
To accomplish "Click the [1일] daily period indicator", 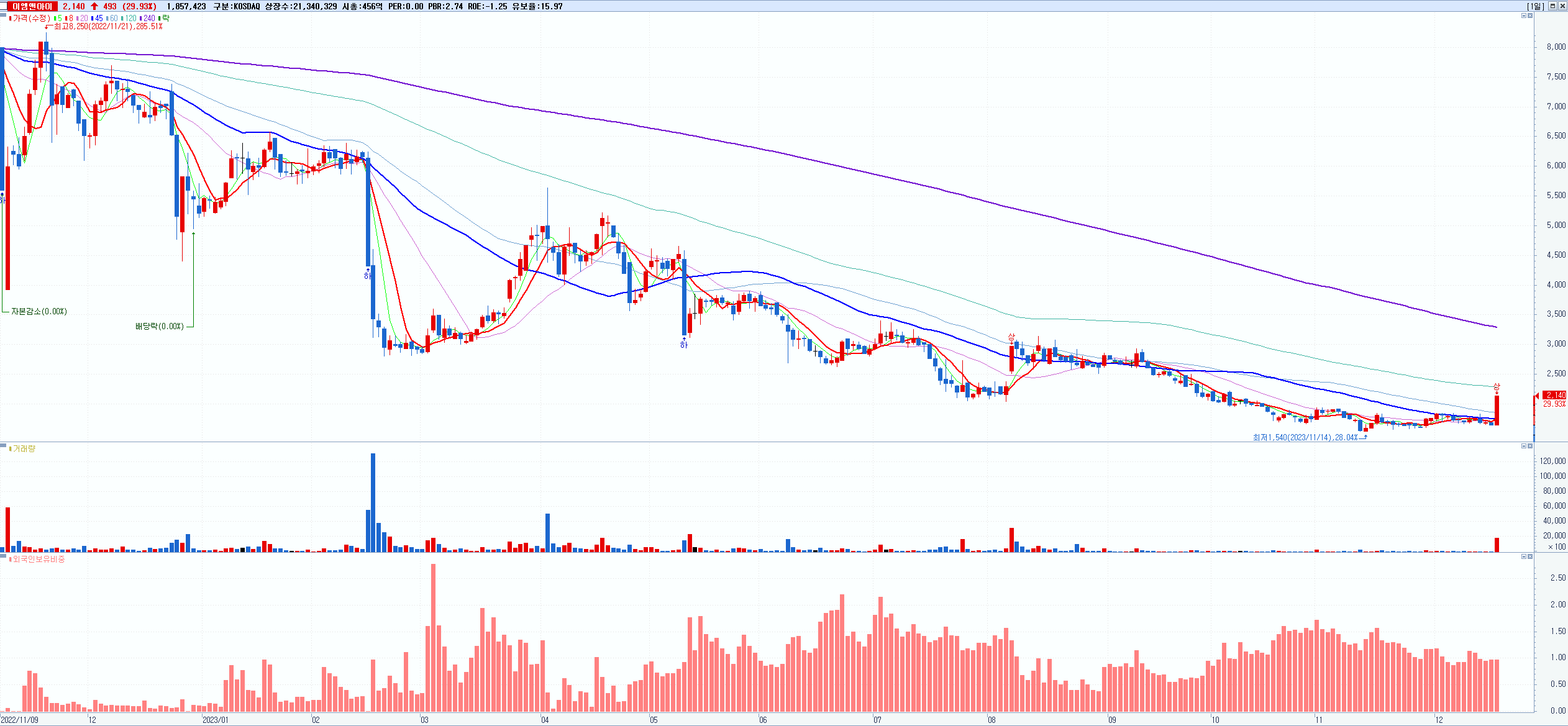I will point(1534,6).
